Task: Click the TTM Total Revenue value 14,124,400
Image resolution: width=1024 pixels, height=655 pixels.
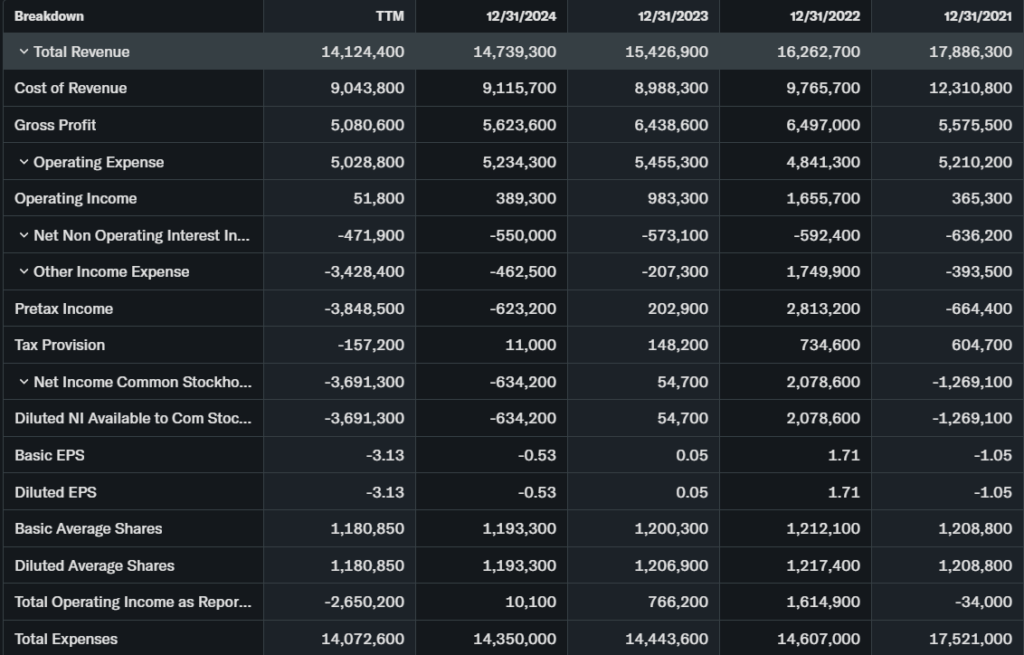Action: (x=362, y=52)
